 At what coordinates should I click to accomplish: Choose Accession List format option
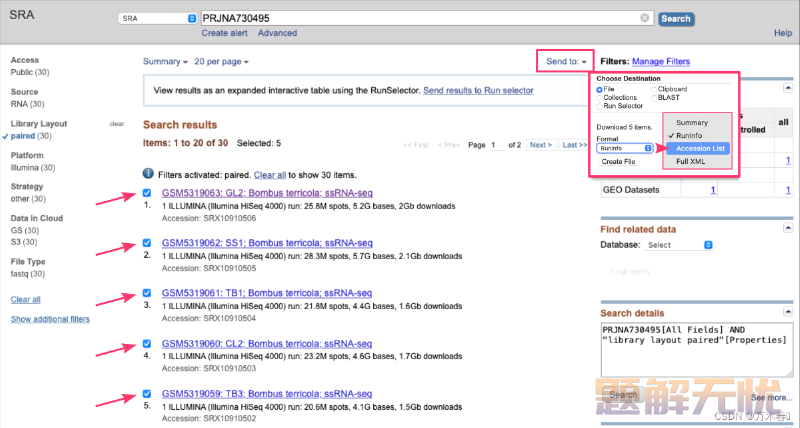pyautogui.click(x=700, y=148)
